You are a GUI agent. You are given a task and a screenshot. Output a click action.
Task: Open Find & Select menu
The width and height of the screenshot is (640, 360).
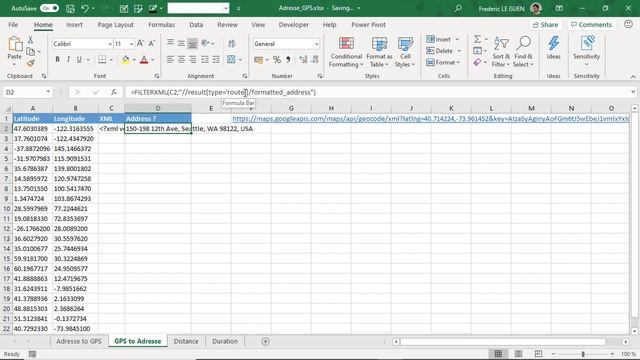point(523,52)
